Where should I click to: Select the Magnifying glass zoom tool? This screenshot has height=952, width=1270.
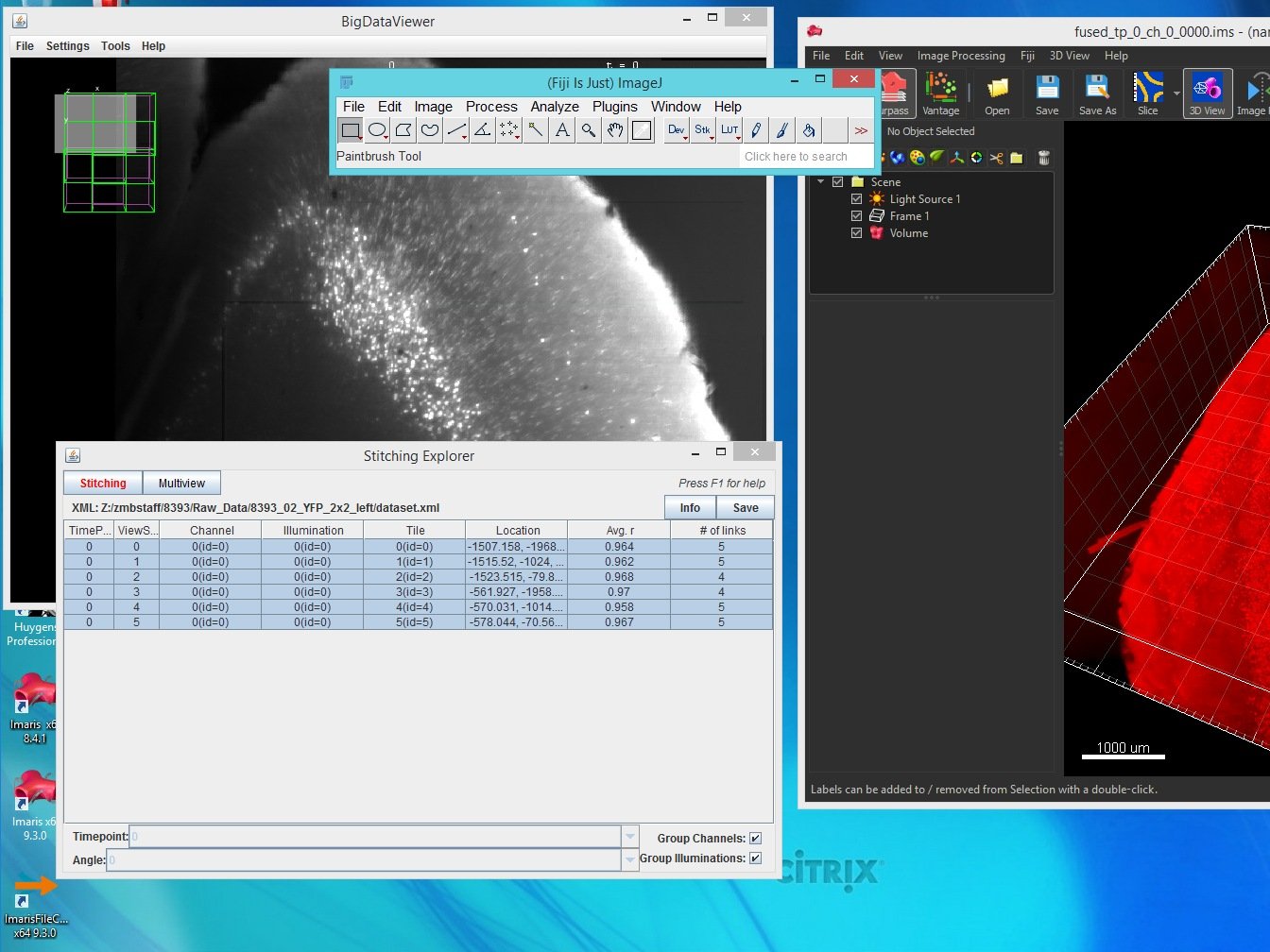(x=589, y=130)
